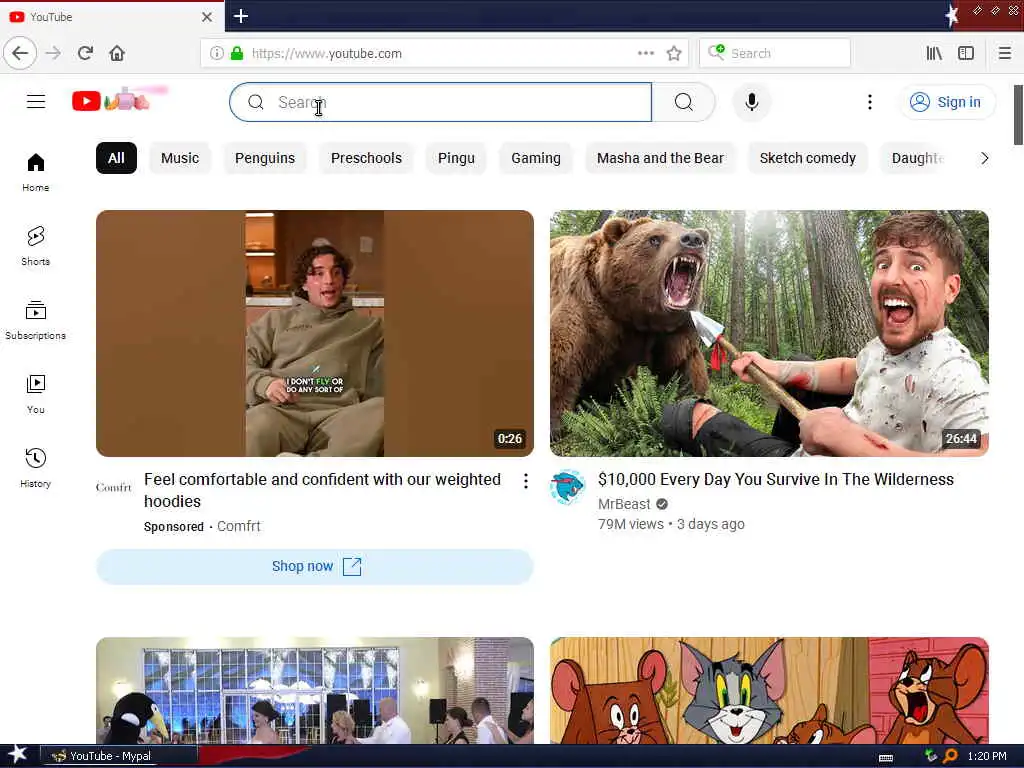Click browser back arrow button
1024x768 pixels.
tap(20, 53)
